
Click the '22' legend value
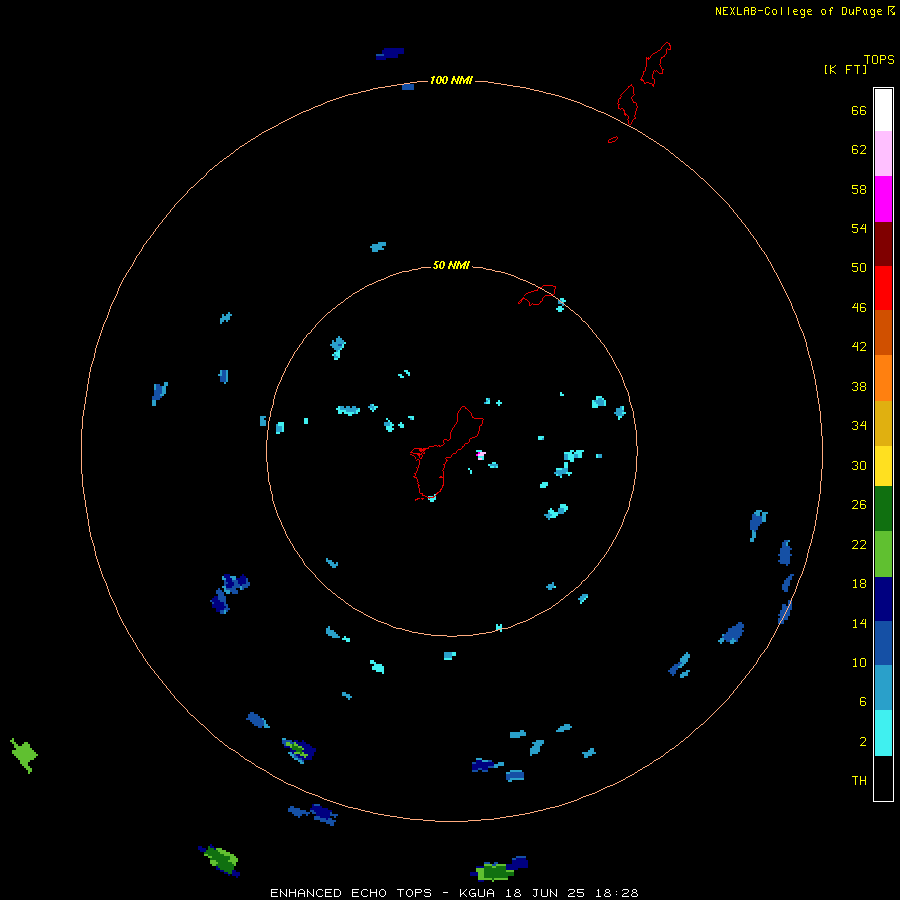tap(859, 545)
